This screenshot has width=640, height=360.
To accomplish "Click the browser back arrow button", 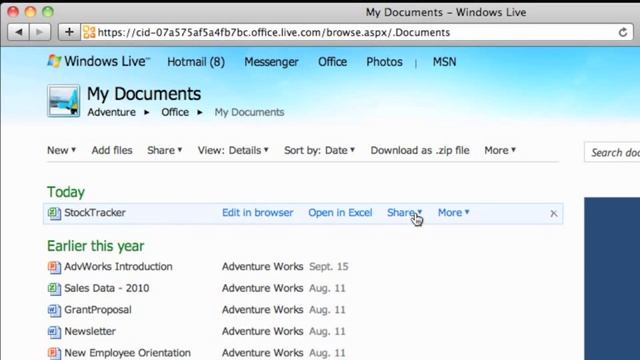I will (x=18, y=32).
